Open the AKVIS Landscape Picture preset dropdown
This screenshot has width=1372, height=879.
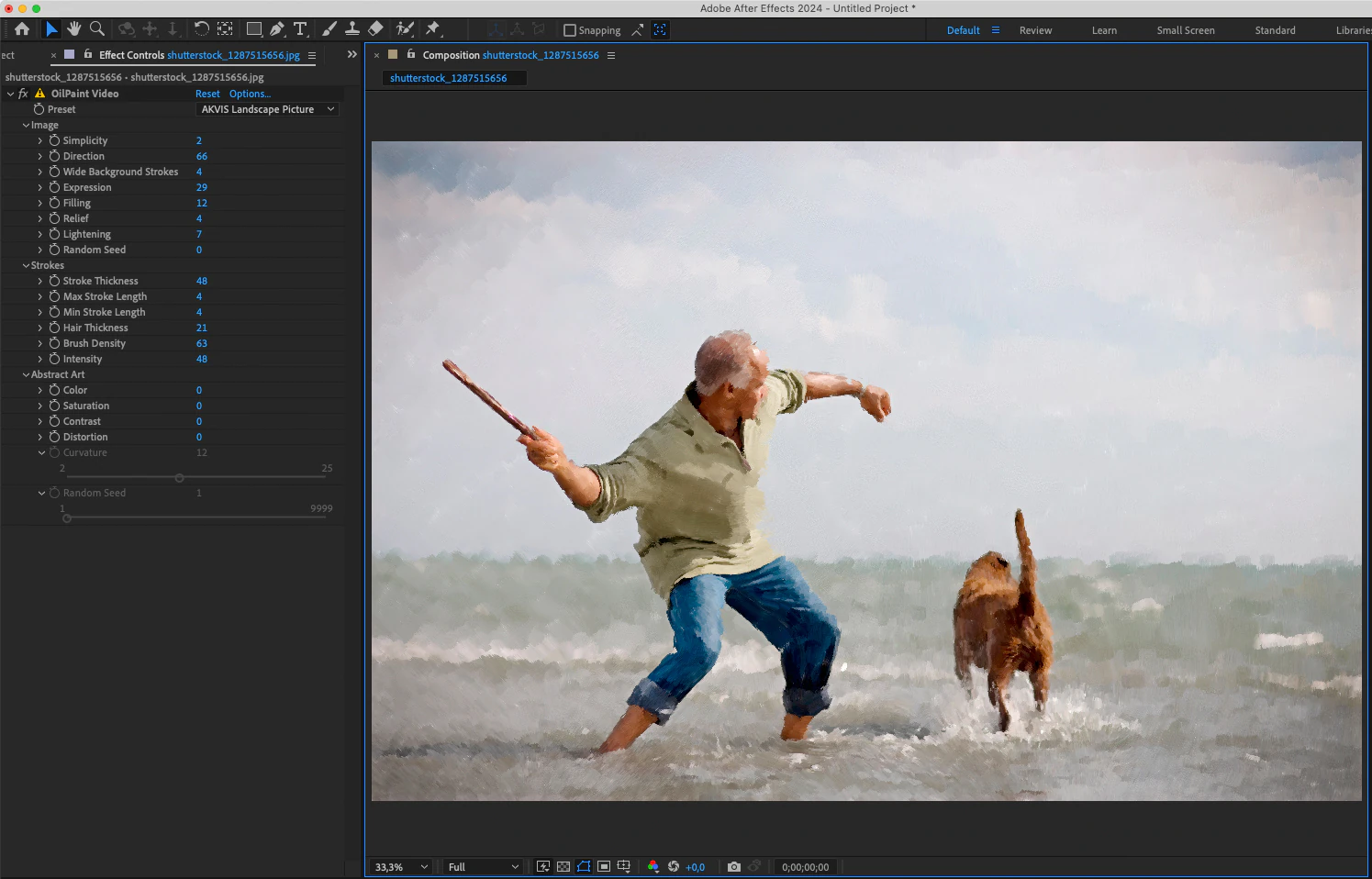click(268, 109)
